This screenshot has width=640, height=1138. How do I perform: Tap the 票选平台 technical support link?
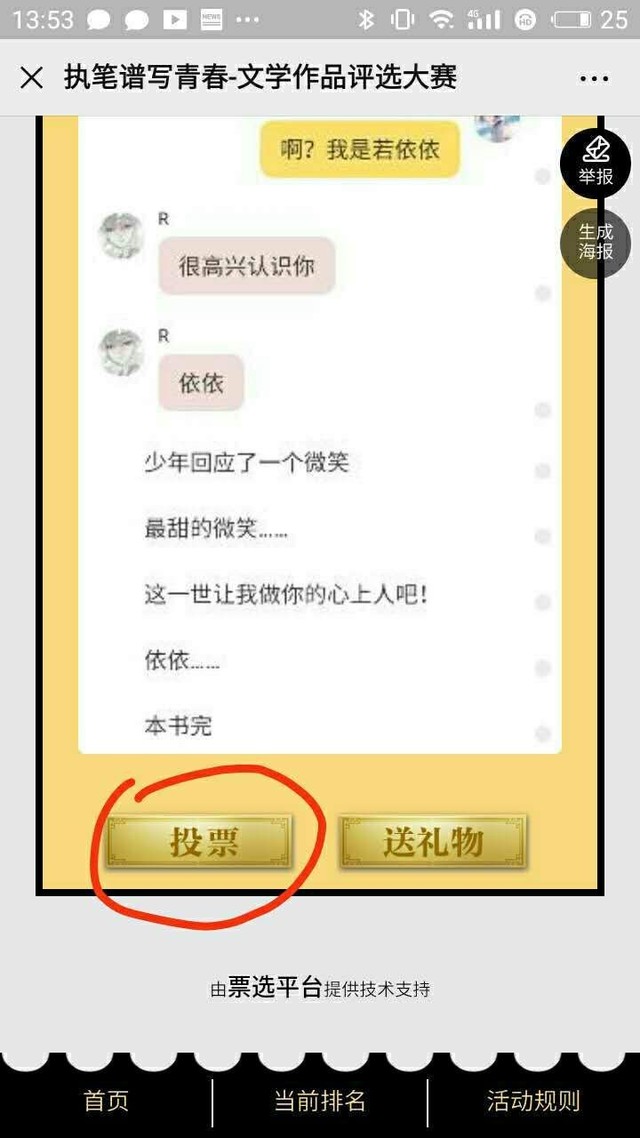point(274,987)
